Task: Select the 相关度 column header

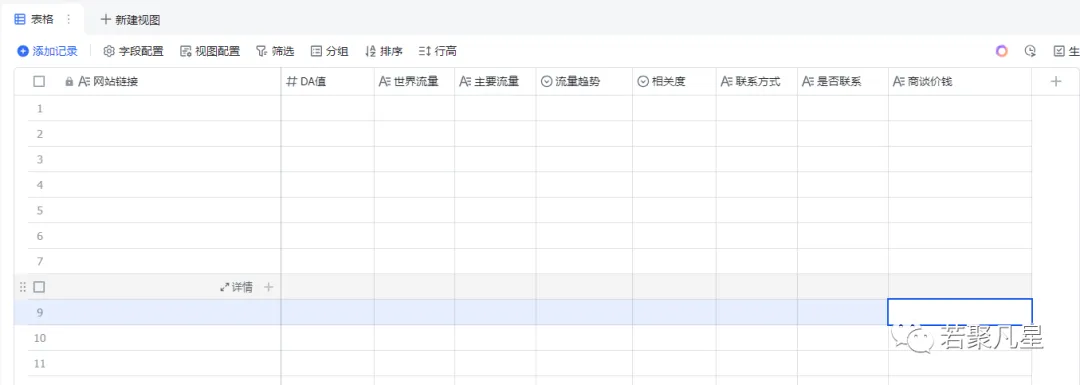Action: pyautogui.click(x=674, y=81)
